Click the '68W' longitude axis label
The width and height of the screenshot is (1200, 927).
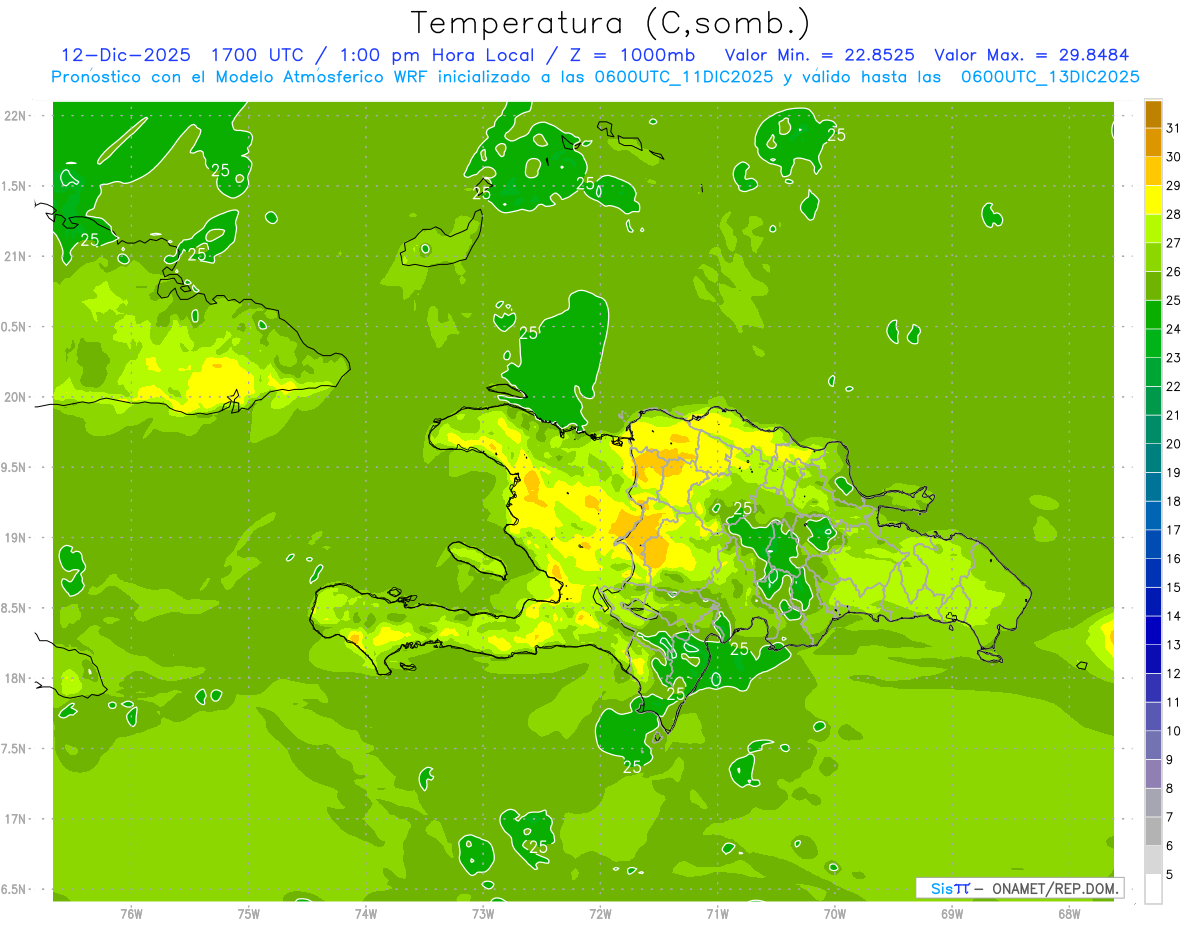[x=1069, y=913]
